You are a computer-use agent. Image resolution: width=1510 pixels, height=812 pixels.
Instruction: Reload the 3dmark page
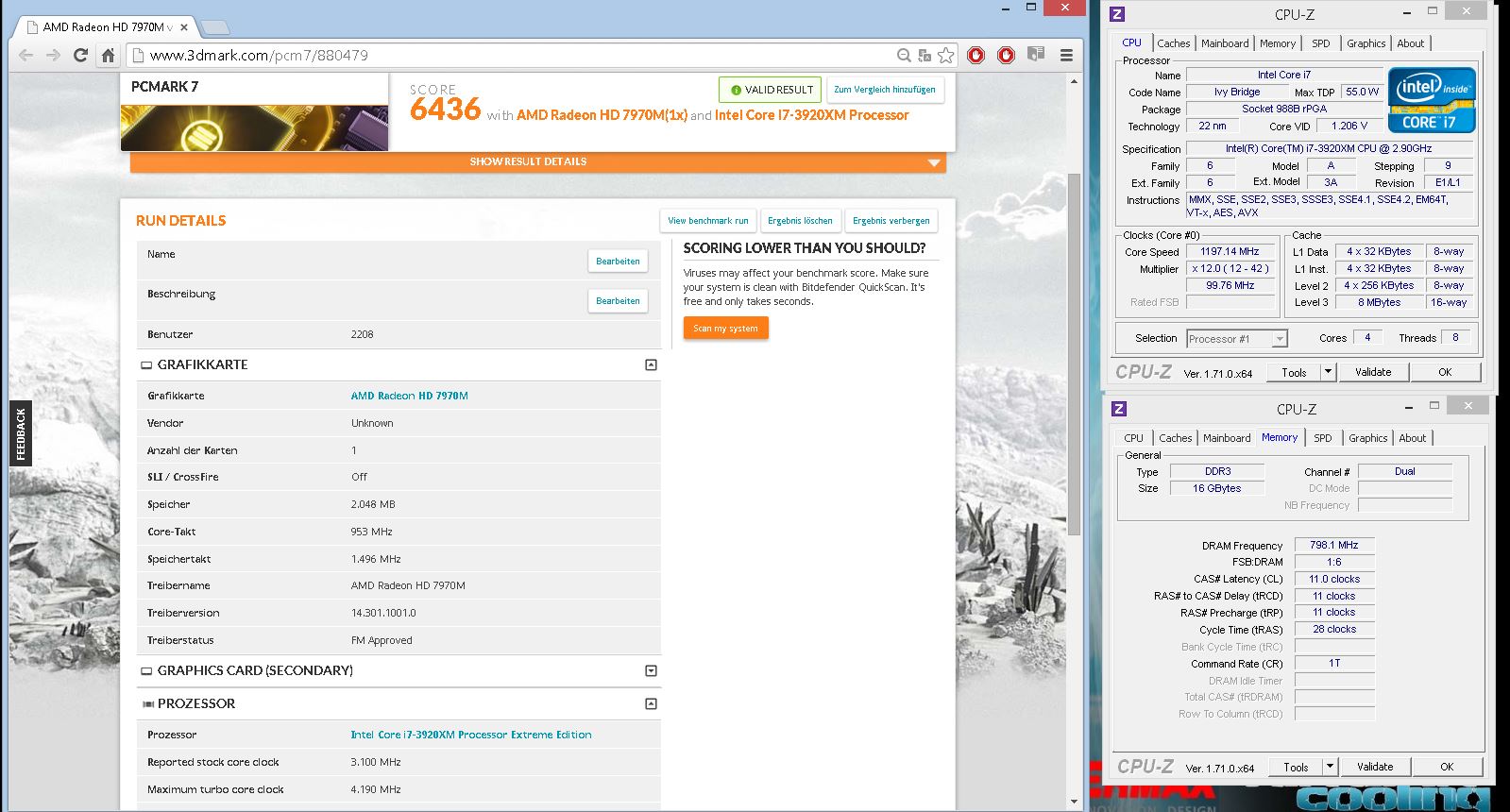[80, 55]
